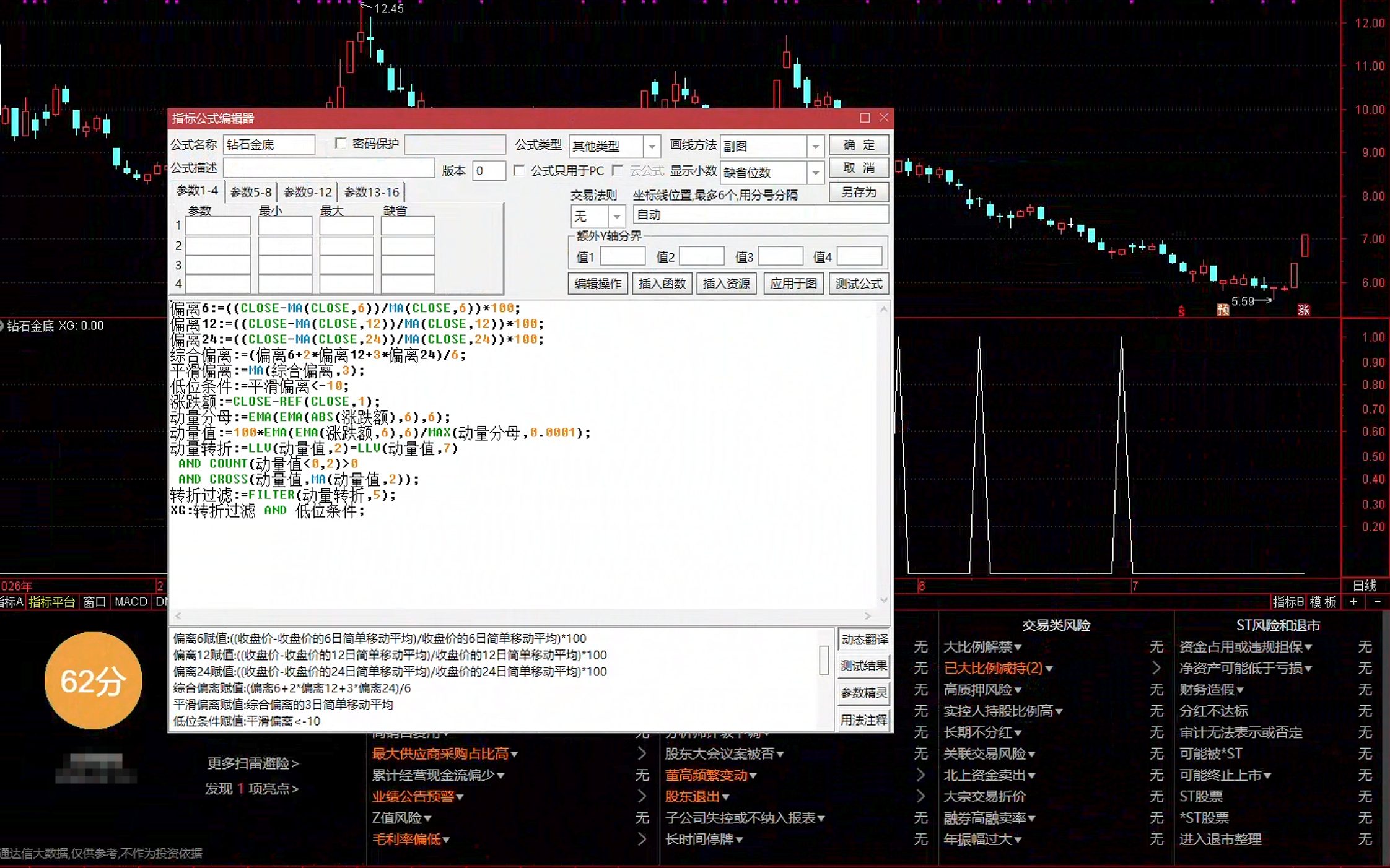Viewport: 1390px width, 868px height.
Task: Click the 应用于图 button
Action: coord(793,284)
